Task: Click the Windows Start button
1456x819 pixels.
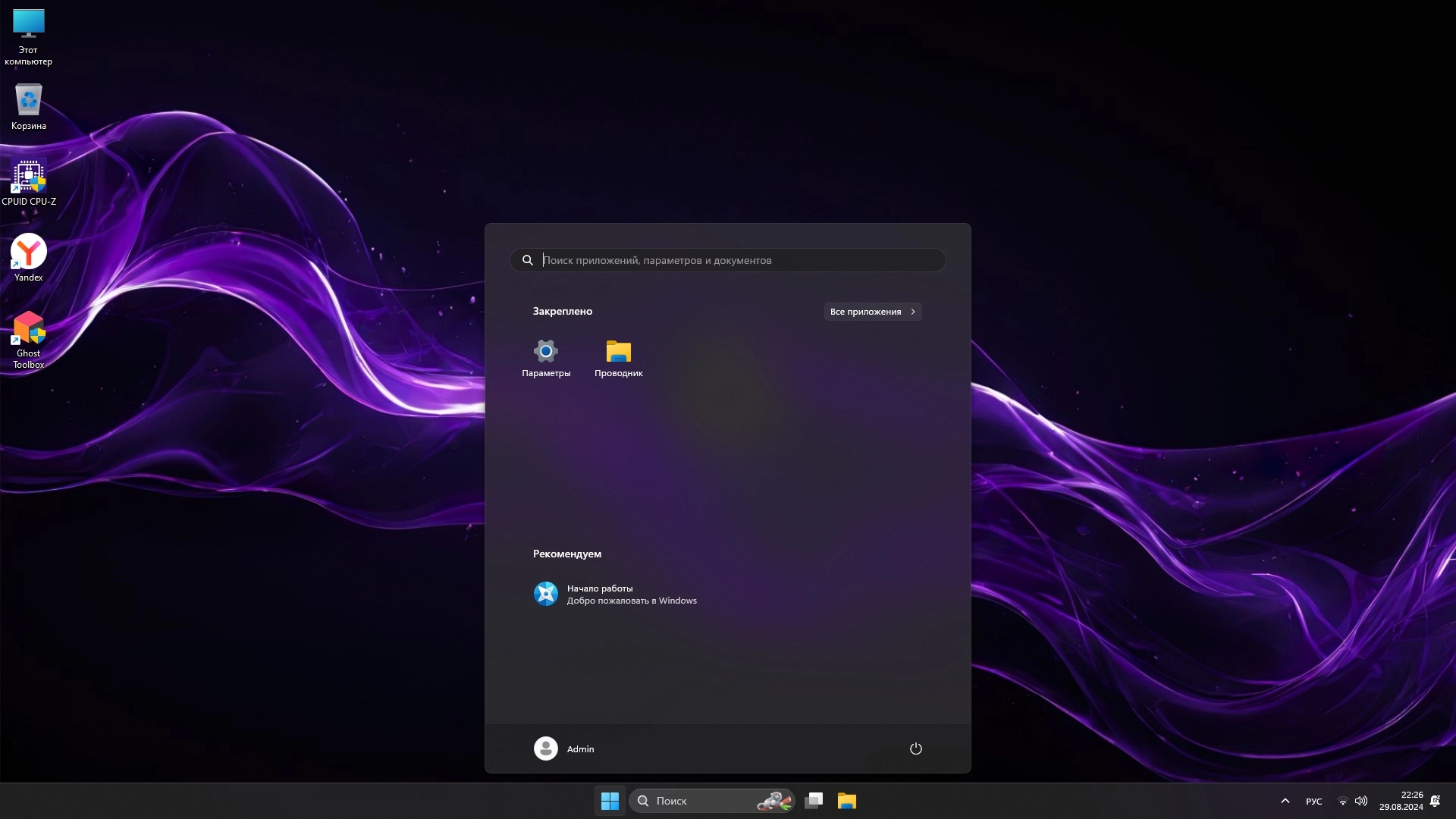Action: [x=610, y=801]
